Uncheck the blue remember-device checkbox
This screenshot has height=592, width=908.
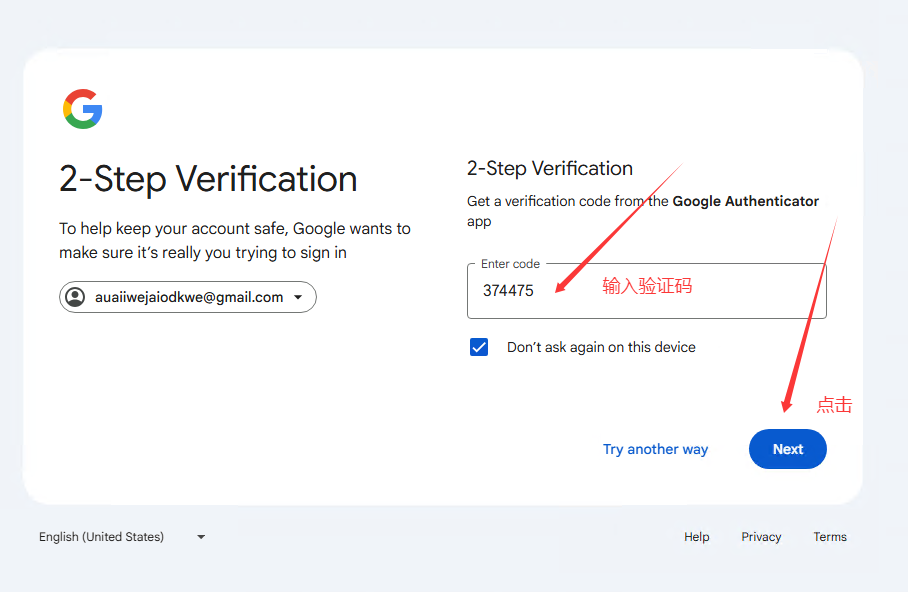(479, 347)
